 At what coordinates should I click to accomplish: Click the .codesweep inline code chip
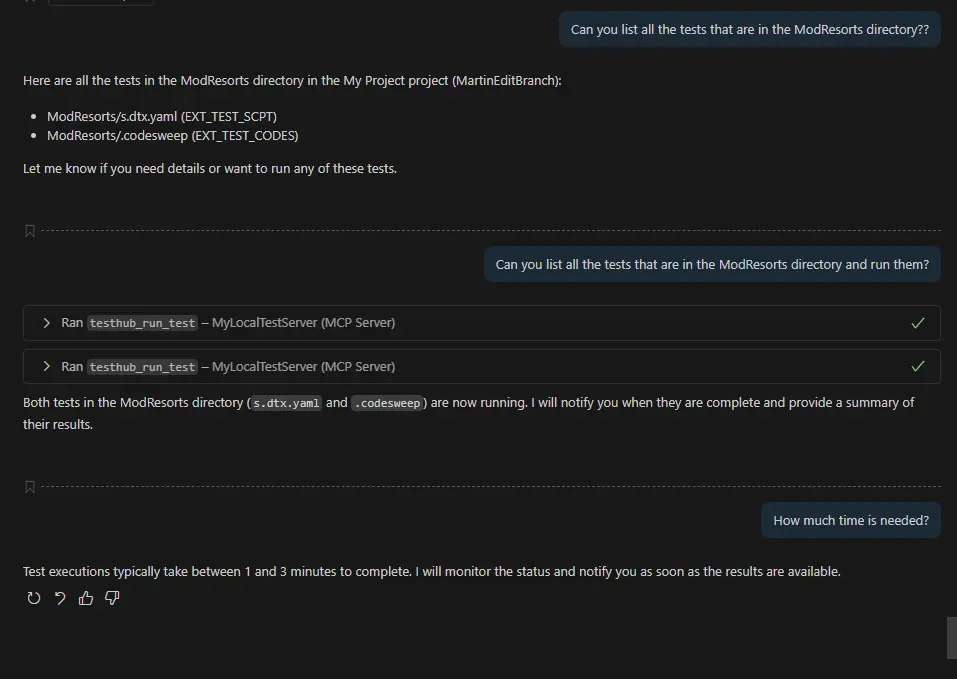point(387,403)
